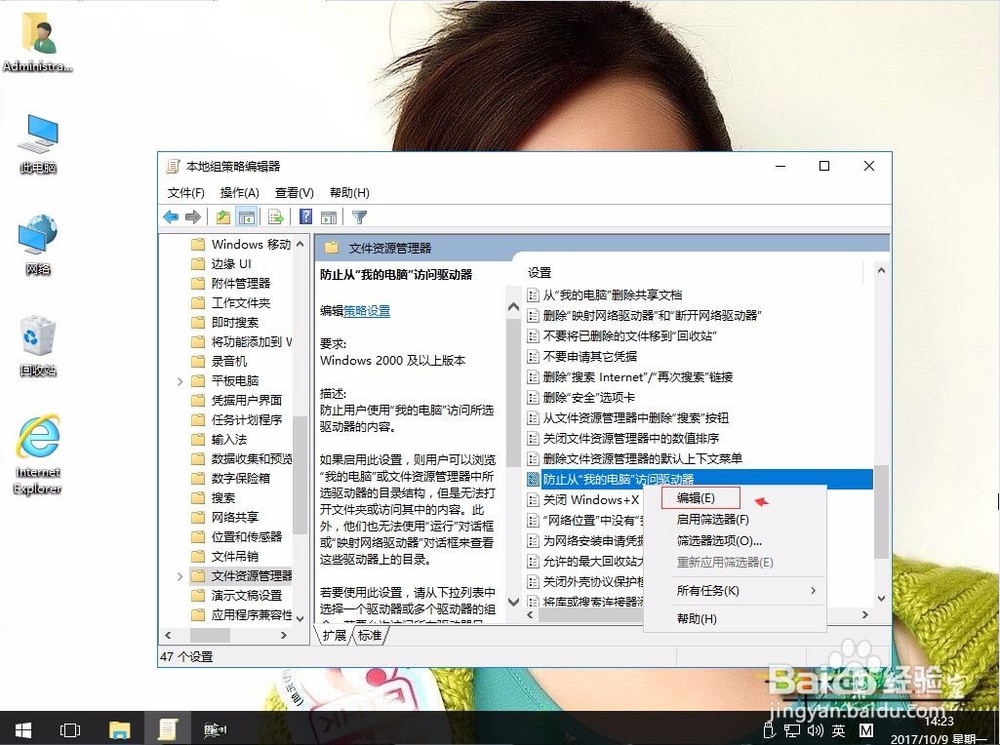Image resolution: width=1000 pixels, height=745 pixels.
Task: Click the settings list scroll-up arrow
Action: pyautogui.click(x=881, y=270)
